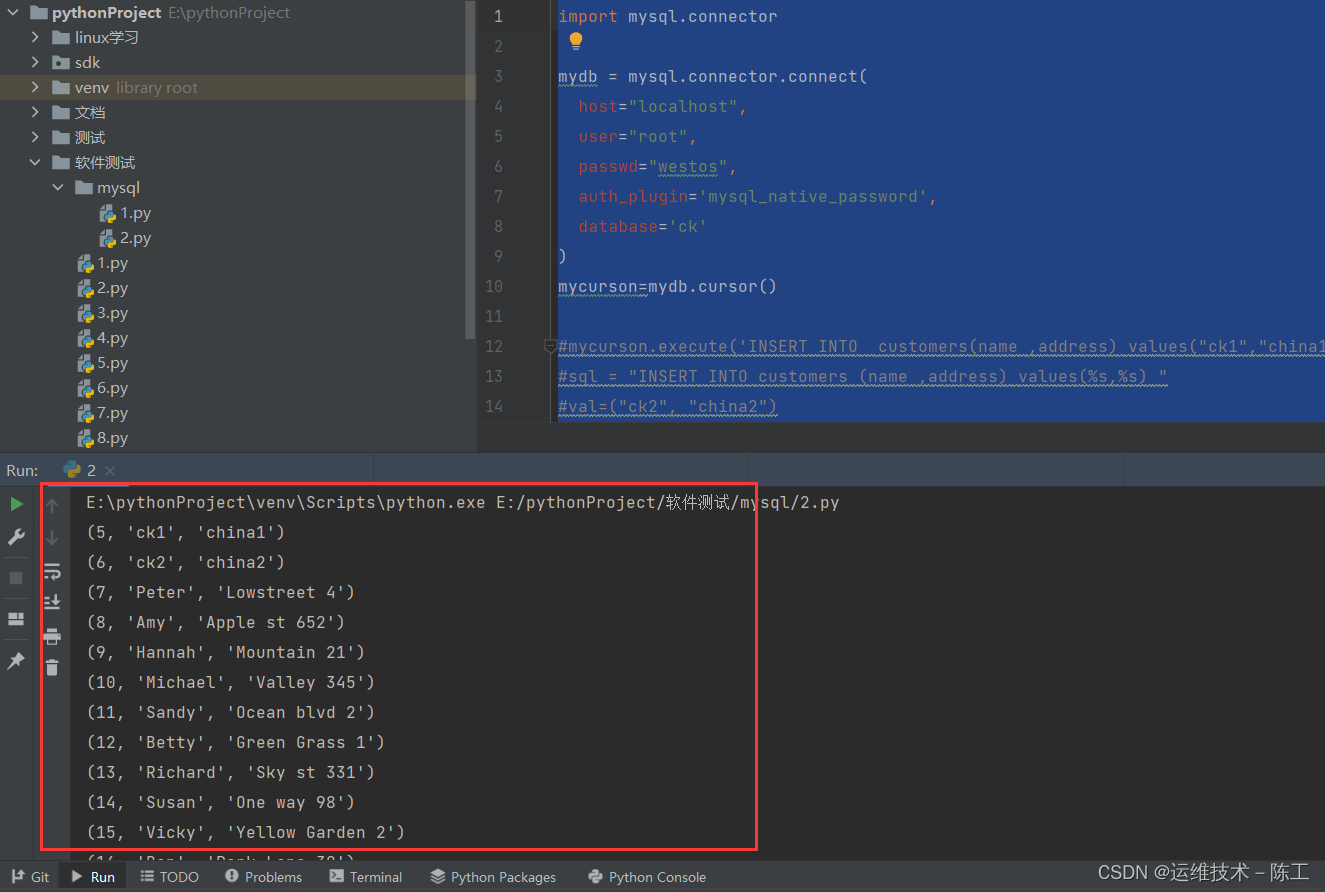Collapse the 软件测试 folder
1325x892 pixels.
click(x=36, y=163)
